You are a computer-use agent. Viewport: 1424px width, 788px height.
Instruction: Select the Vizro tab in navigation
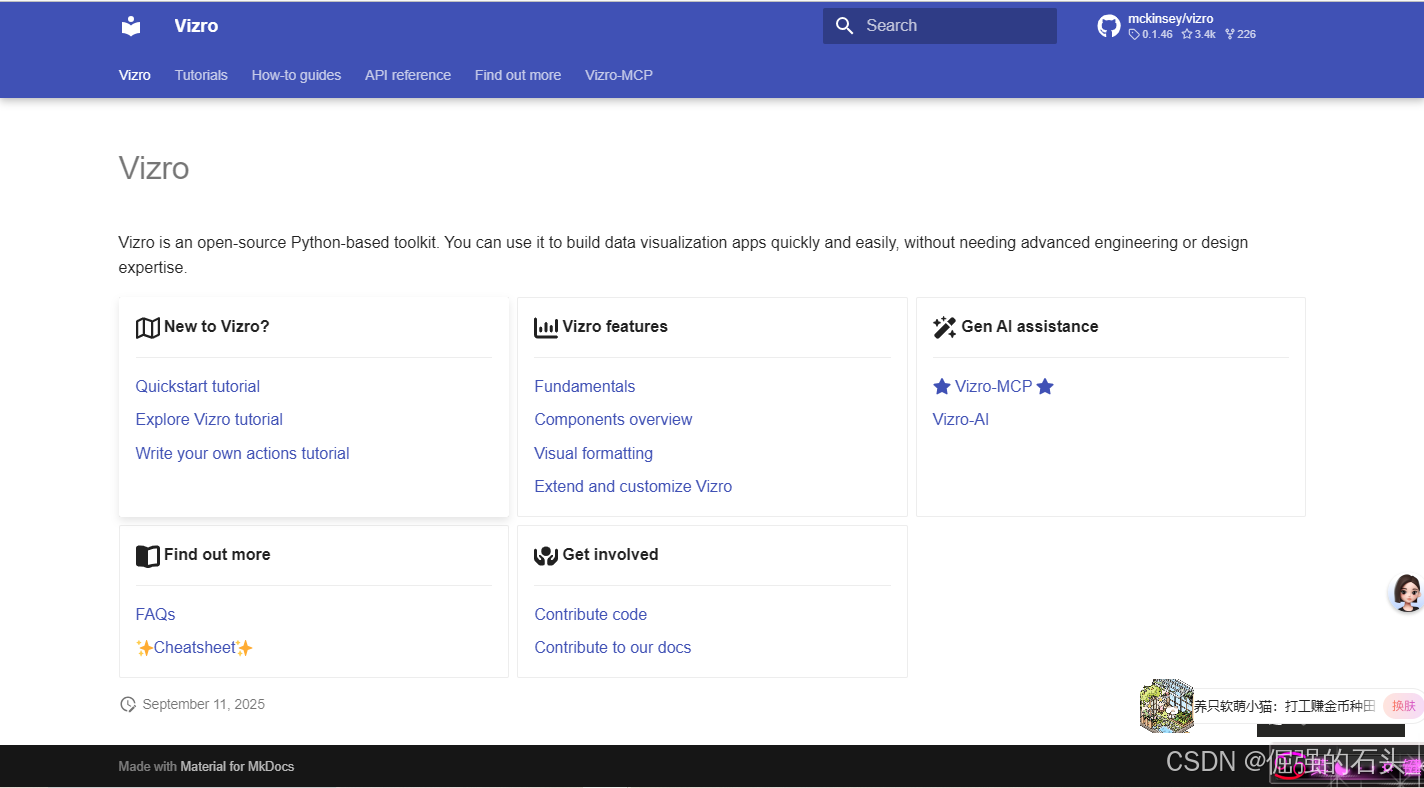click(135, 75)
